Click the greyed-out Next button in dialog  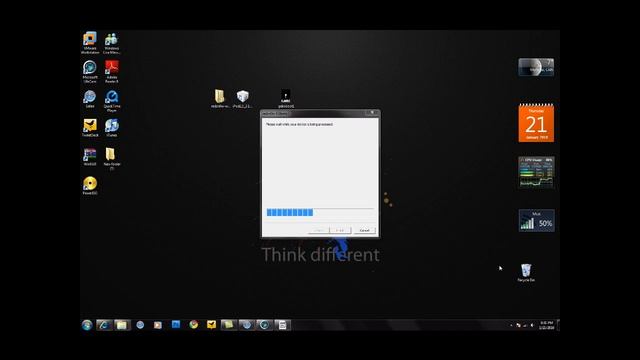click(340, 231)
